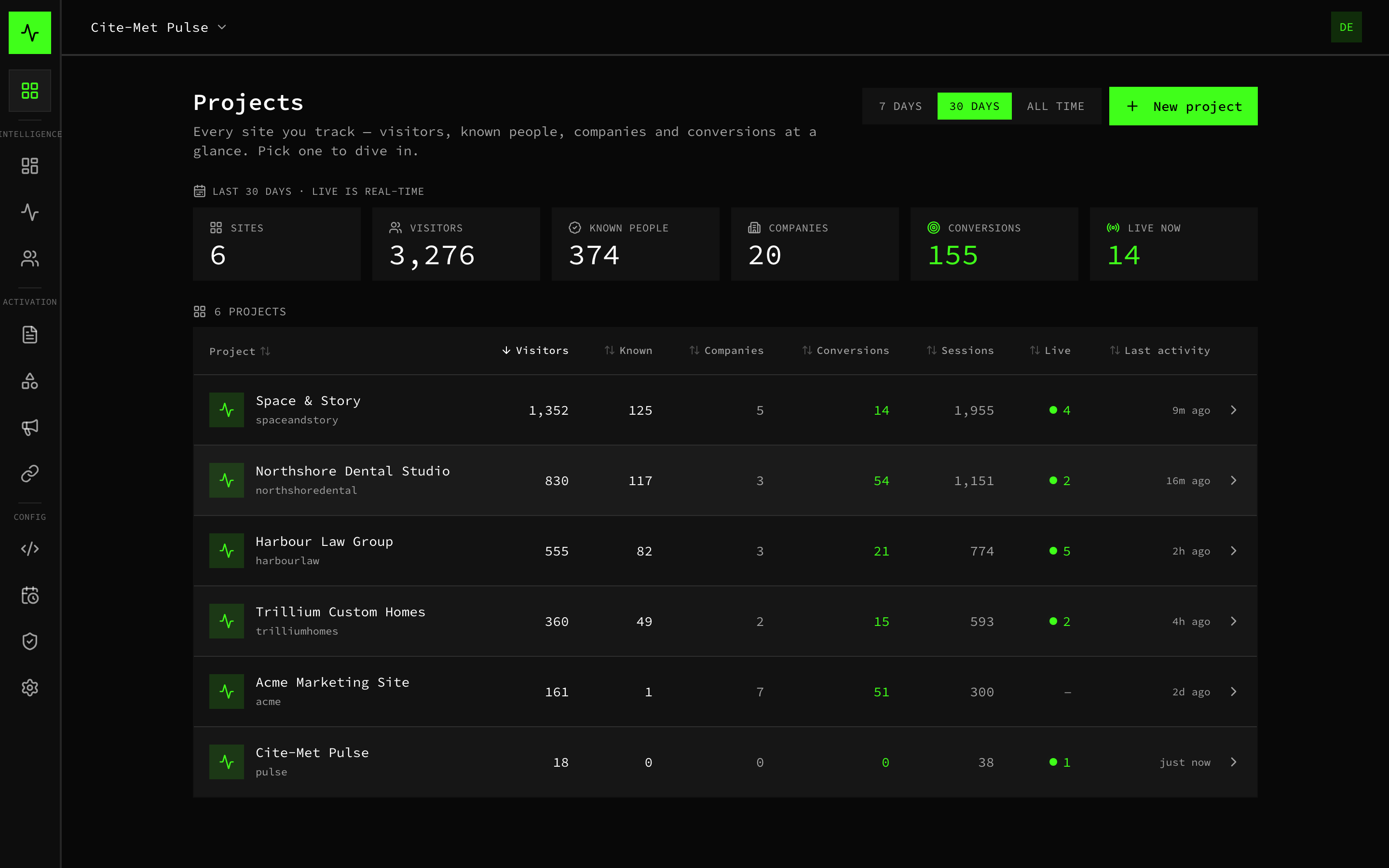Image resolution: width=1389 pixels, height=868 pixels.
Task: Click the Northshore Dental Studio project icon
Action: tap(227, 480)
